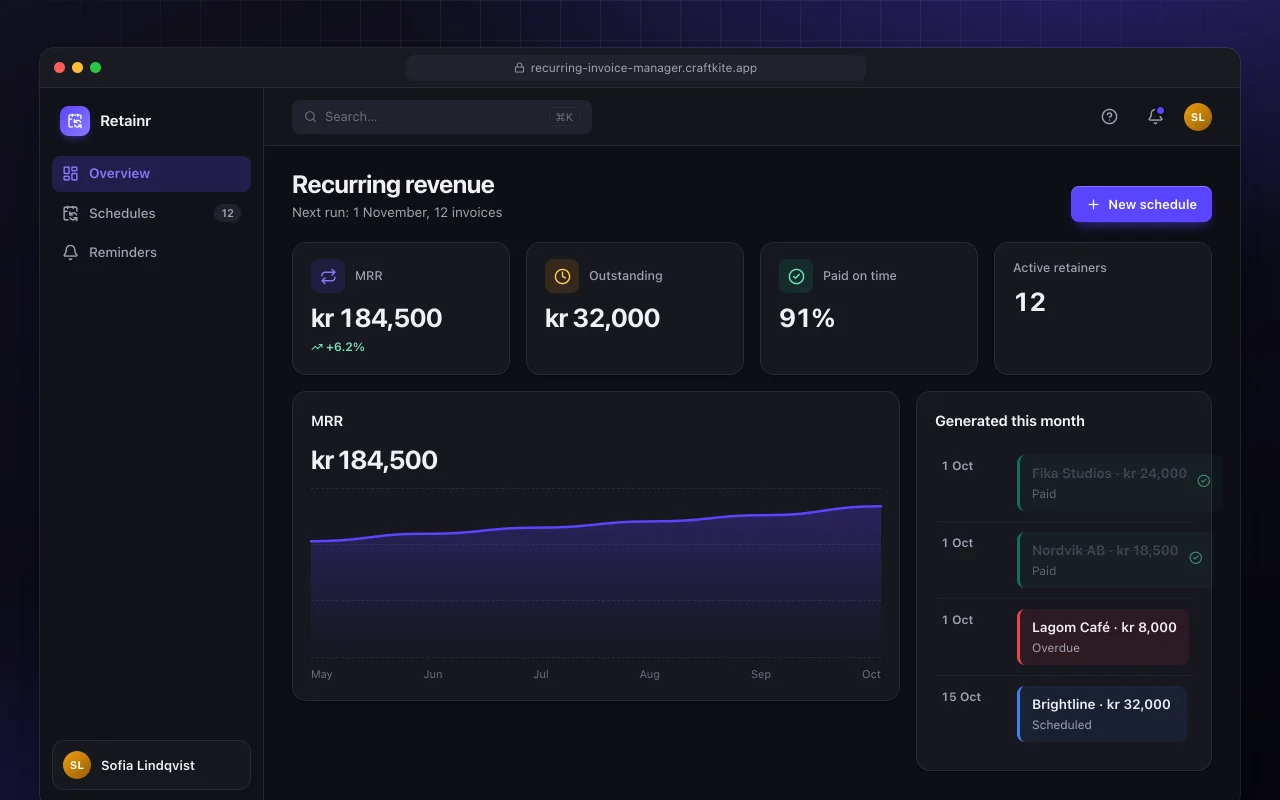Focus the Search field
This screenshot has width=1280, height=800.
(442, 117)
